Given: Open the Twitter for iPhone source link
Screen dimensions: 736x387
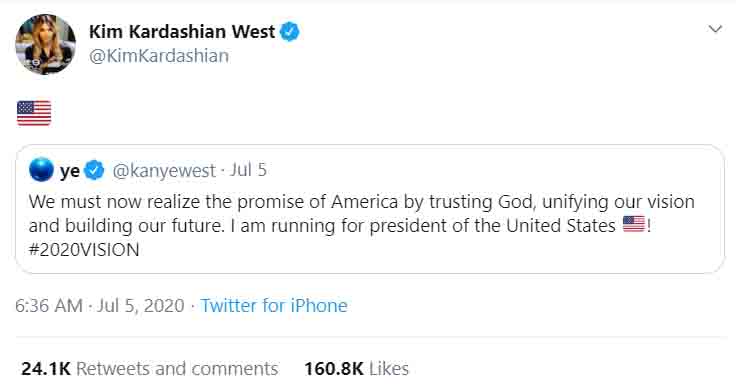Looking at the screenshot, I should point(274,306).
